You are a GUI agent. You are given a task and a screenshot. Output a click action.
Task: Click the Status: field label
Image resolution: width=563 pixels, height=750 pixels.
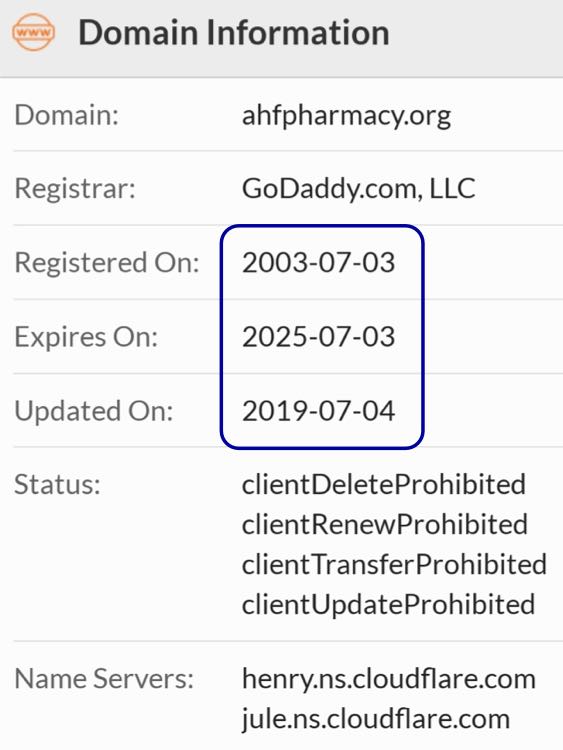(57, 485)
